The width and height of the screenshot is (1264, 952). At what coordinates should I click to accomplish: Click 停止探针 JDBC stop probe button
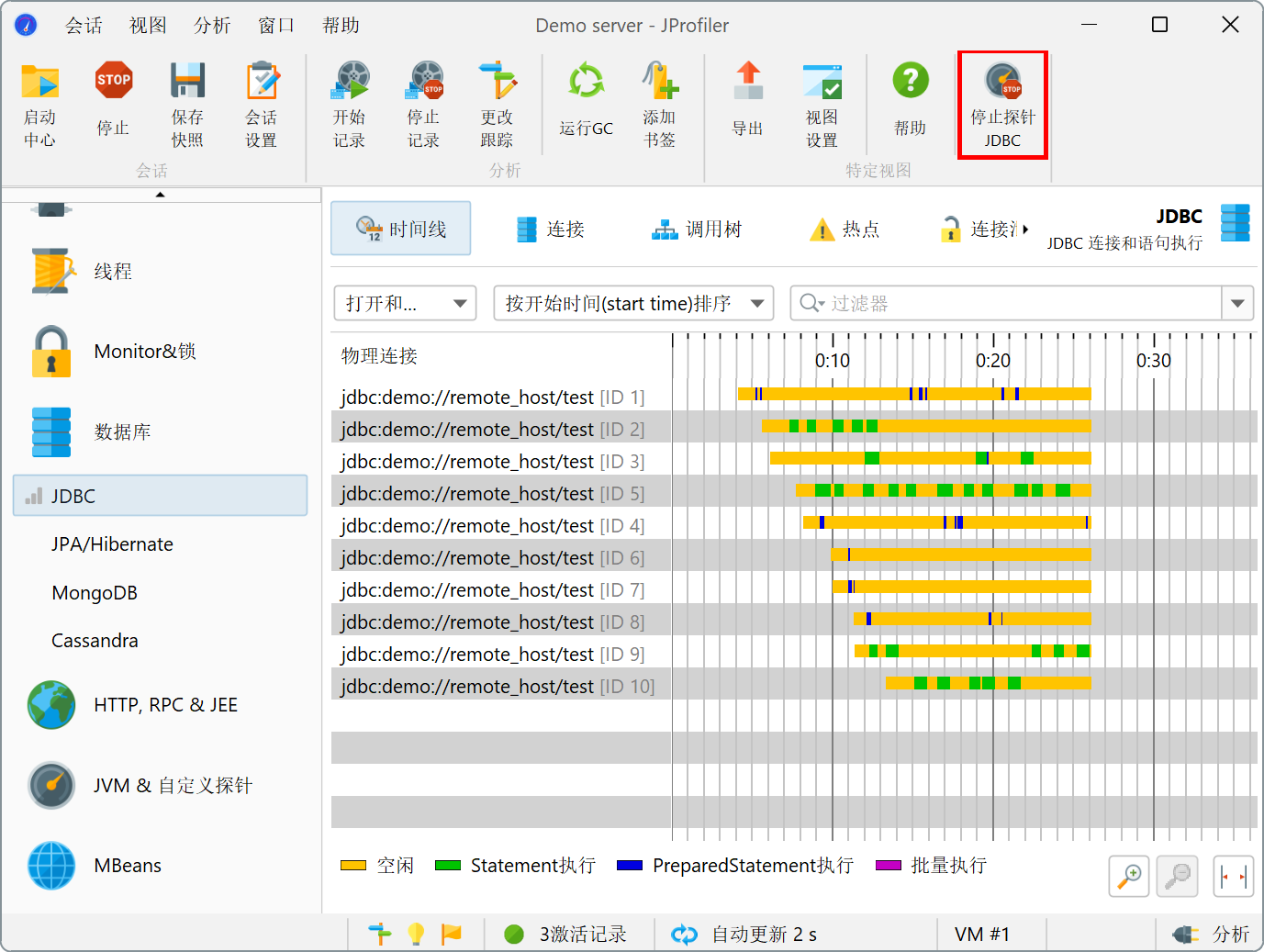[x=1002, y=105]
